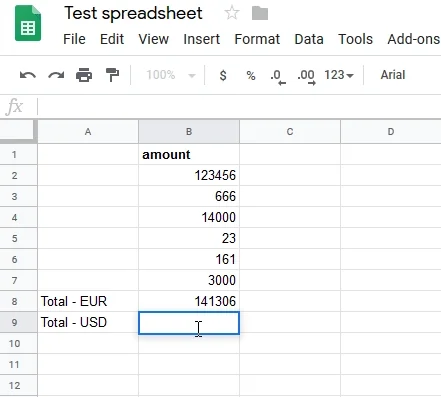Open the Data menu
The width and height of the screenshot is (441, 397).
[309, 39]
